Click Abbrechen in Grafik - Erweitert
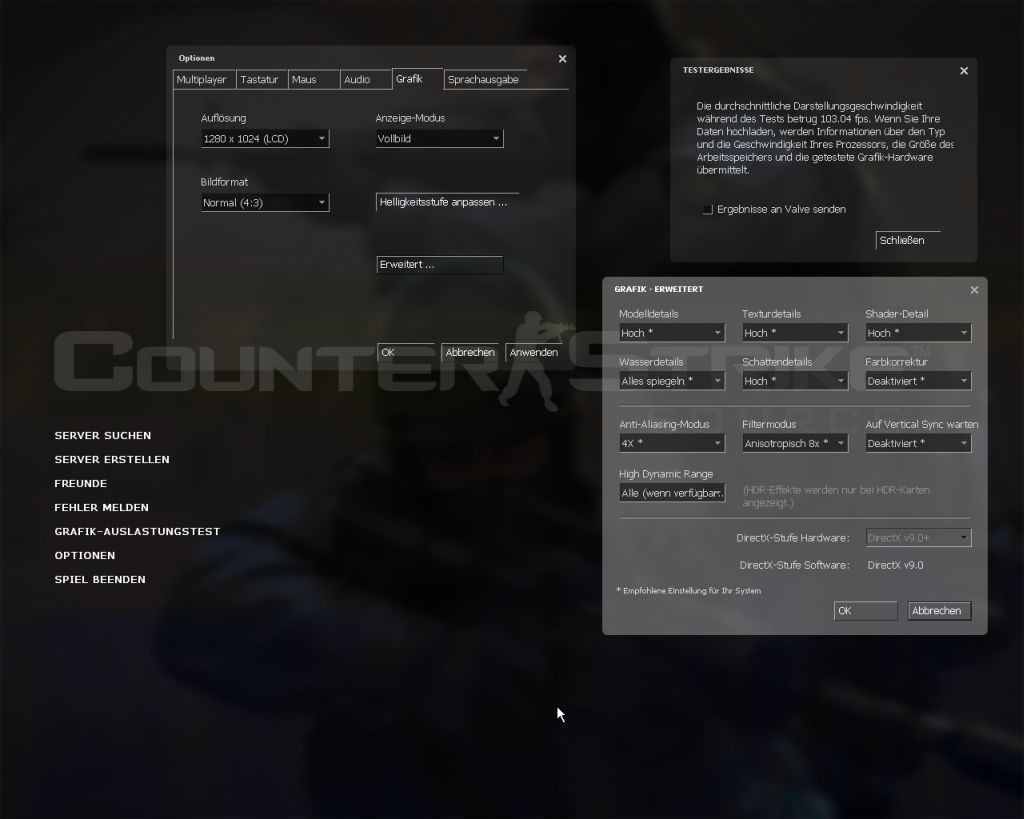This screenshot has width=1024, height=819. point(939,611)
